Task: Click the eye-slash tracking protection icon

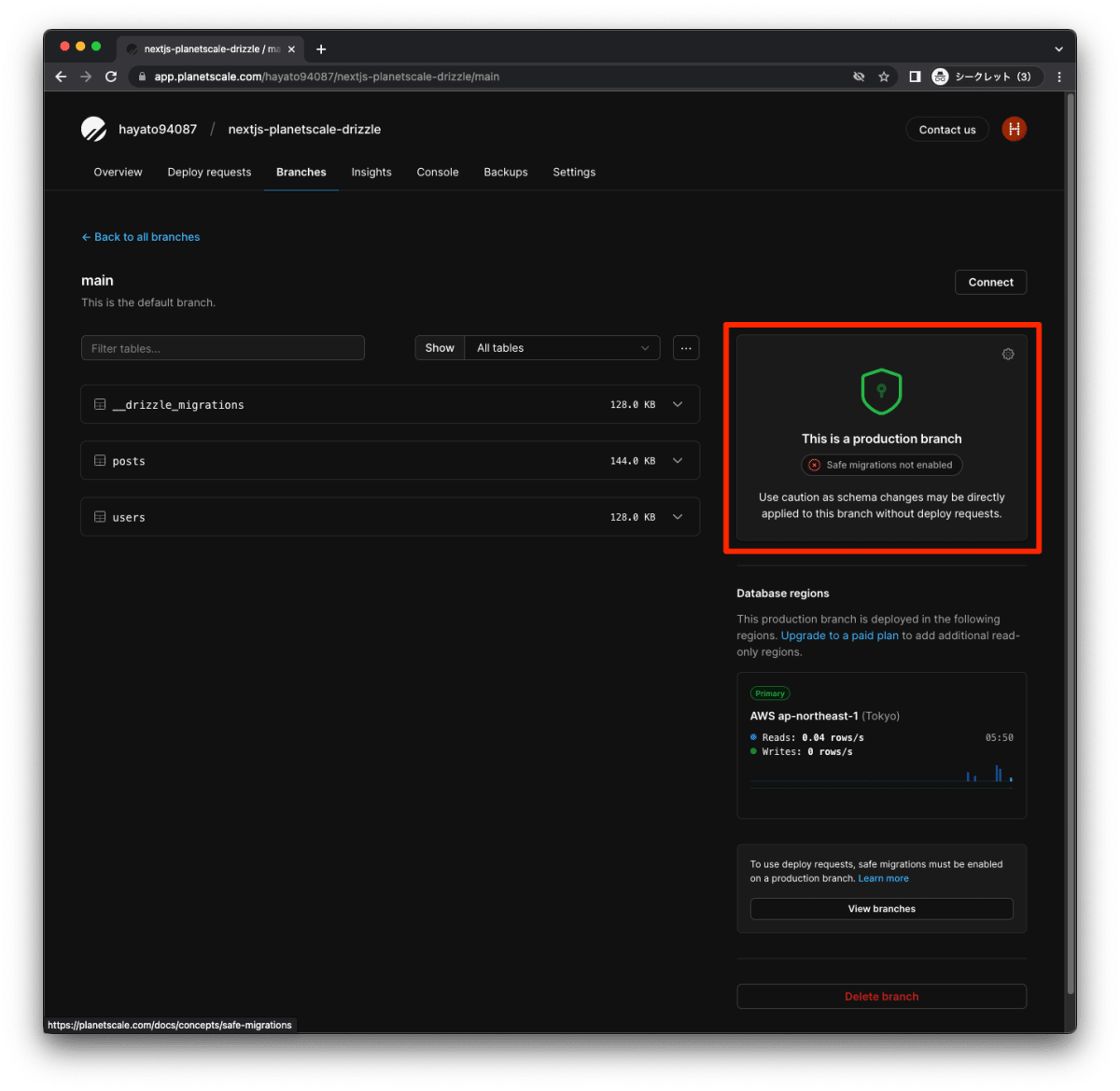Action: tap(859, 77)
